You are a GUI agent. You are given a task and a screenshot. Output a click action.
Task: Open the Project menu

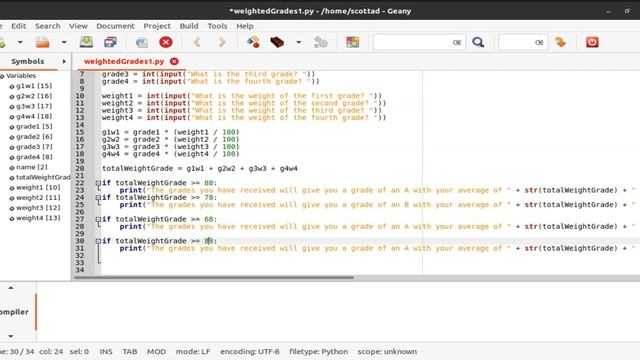(x=157, y=26)
